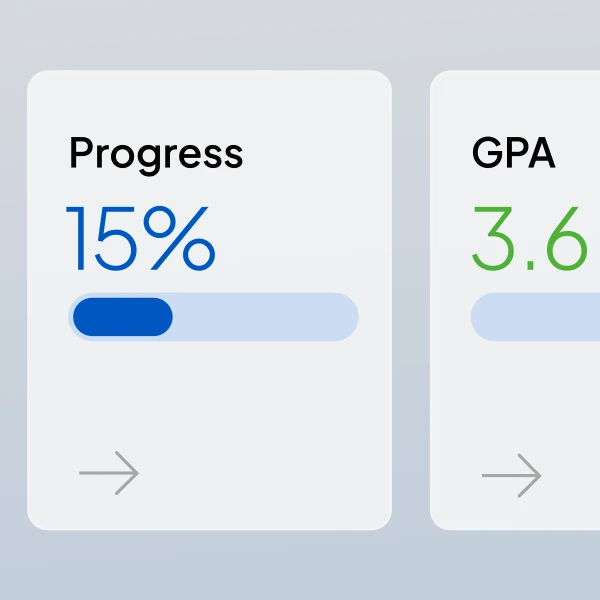Click the GPA card arrow icon
This screenshot has height=600, width=600.
[x=512, y=475]
